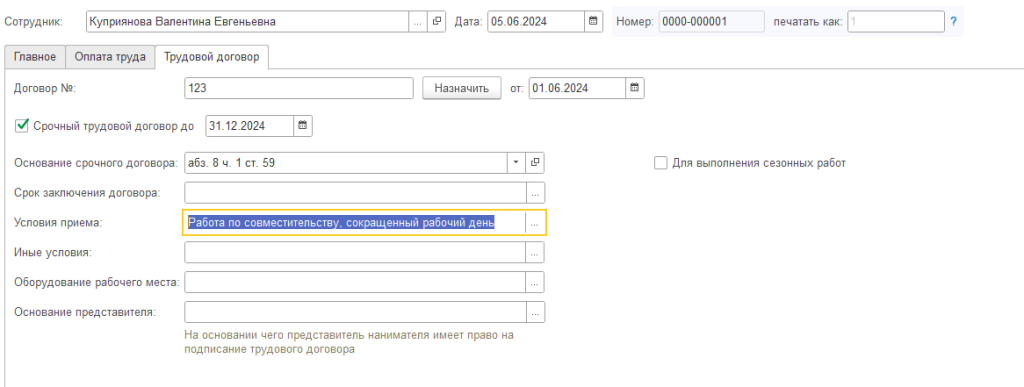Click the Договор № input field
This screenshot has height=387, width=1024.
click(x=299, y=88)
